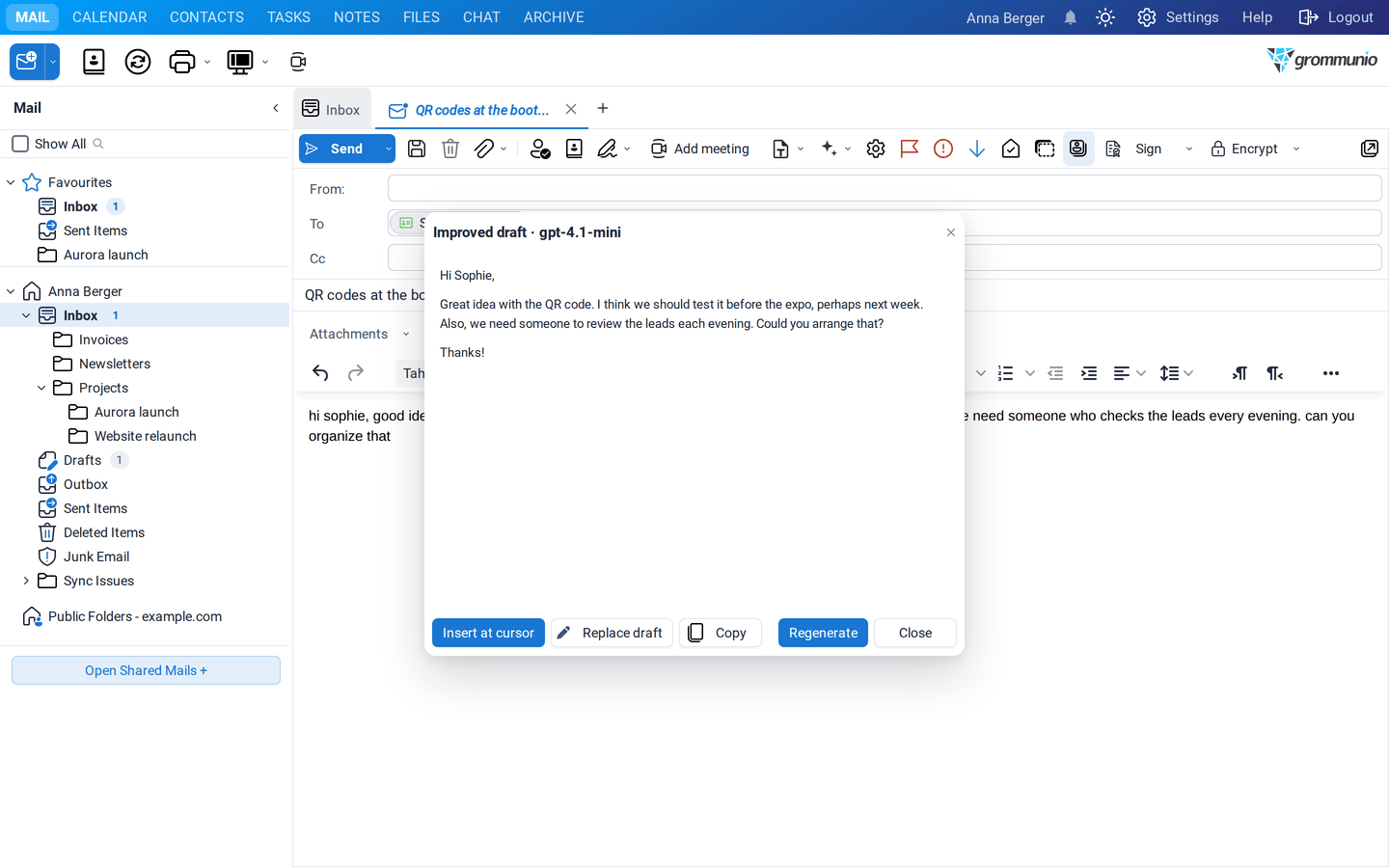Click the gear icon in compose toolbar
The image size is (1389, 868).
876,149
